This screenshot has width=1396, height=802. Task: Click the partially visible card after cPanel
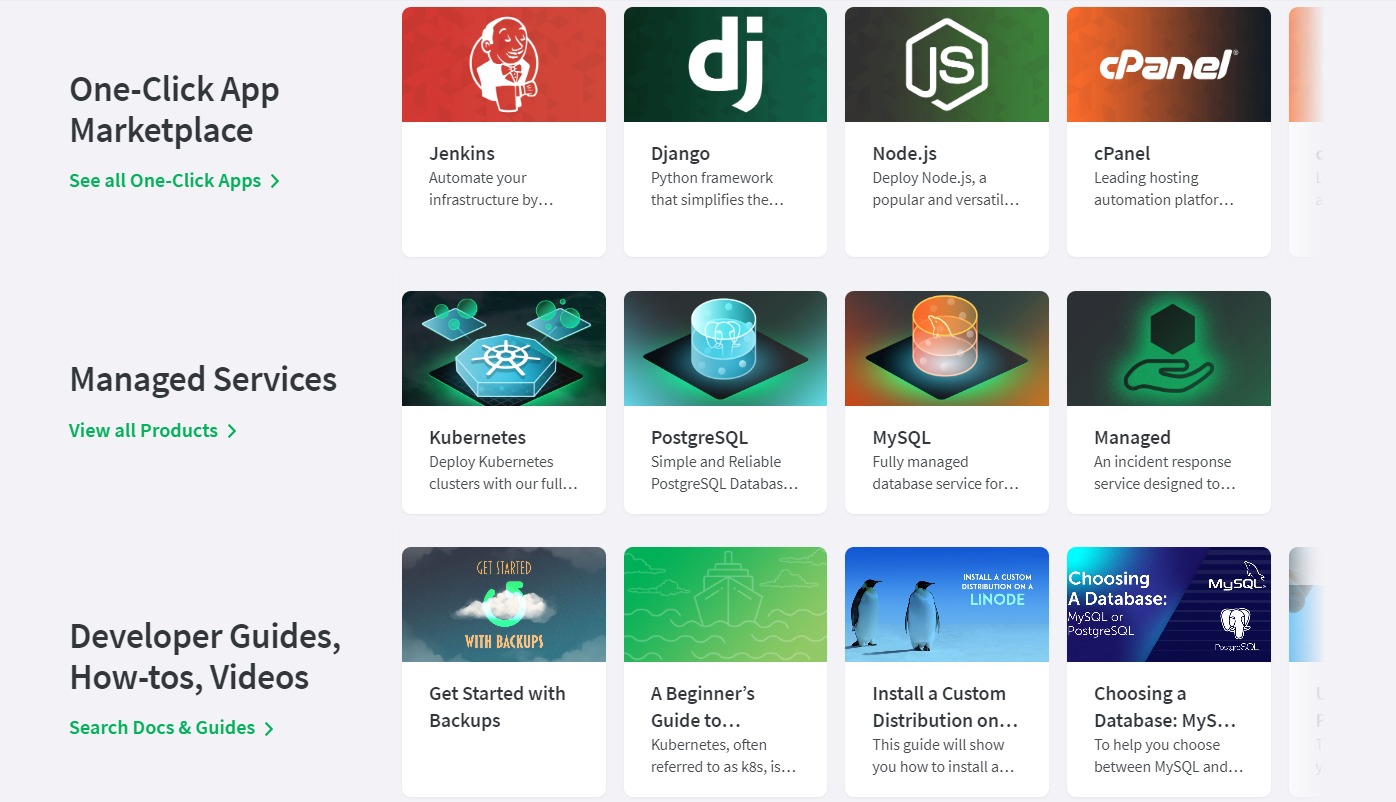click(x=1306, y=130)
